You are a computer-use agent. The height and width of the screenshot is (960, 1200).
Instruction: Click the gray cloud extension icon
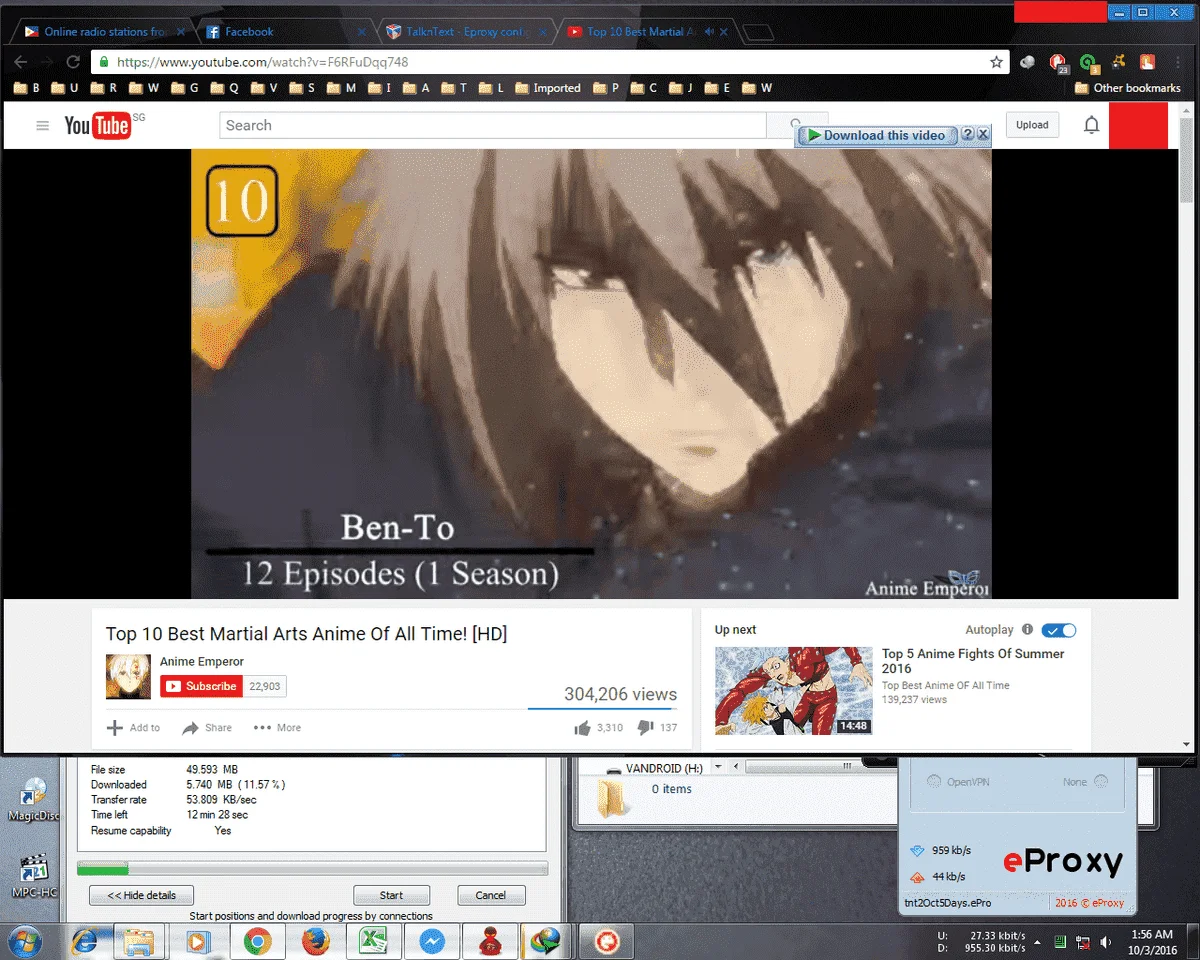1028,62
